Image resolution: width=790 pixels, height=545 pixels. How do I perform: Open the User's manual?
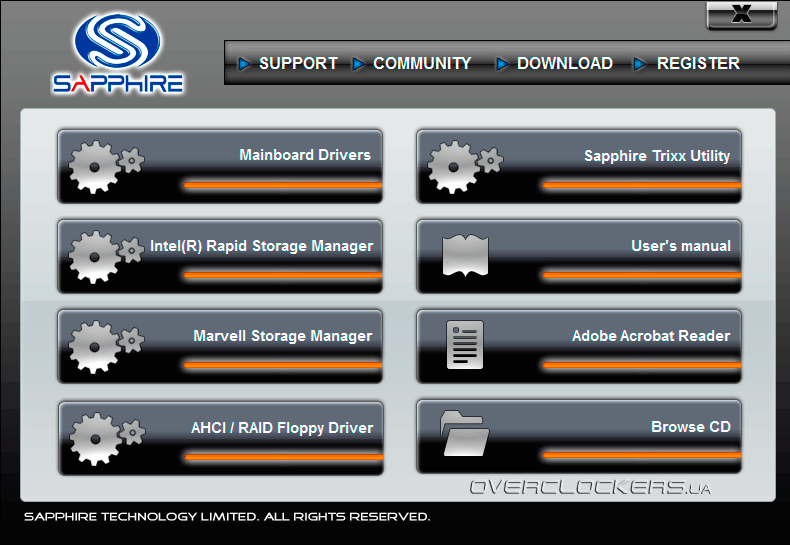point(579,256)
